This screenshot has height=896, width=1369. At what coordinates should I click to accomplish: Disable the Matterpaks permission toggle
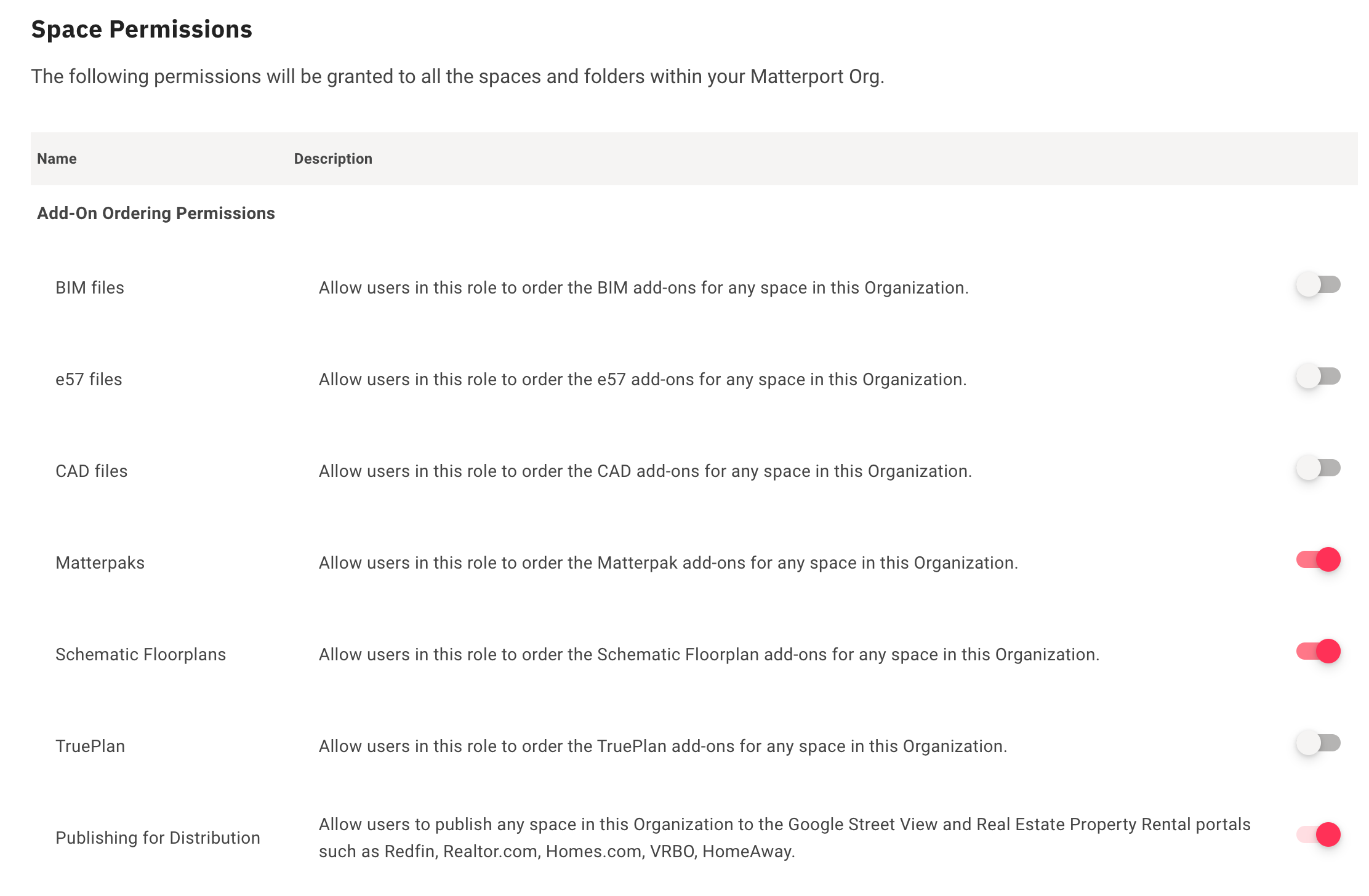click(1317, 560)
